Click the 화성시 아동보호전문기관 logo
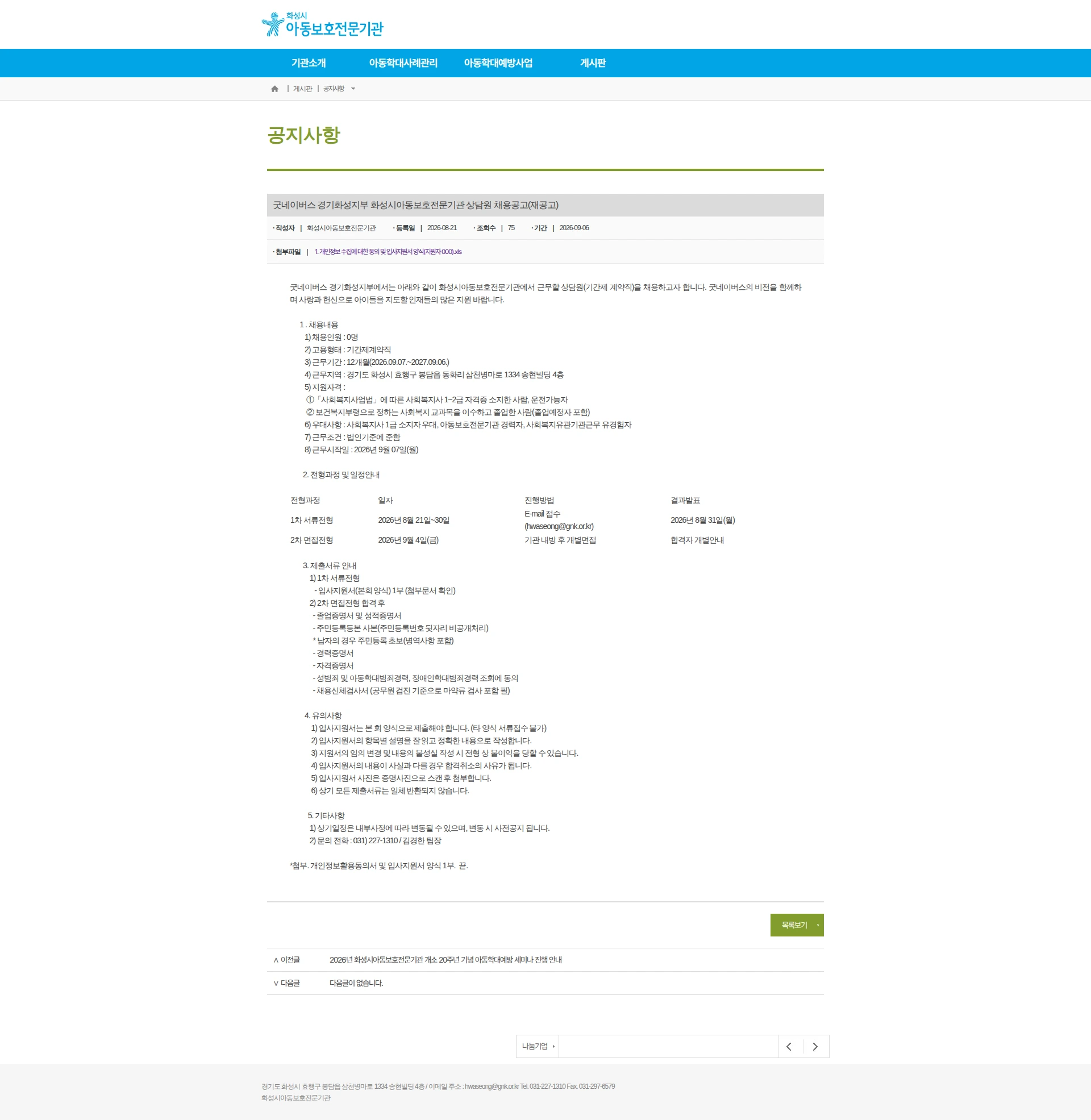The width and height of the screenshot is (1091, 1120). [322, 24]
